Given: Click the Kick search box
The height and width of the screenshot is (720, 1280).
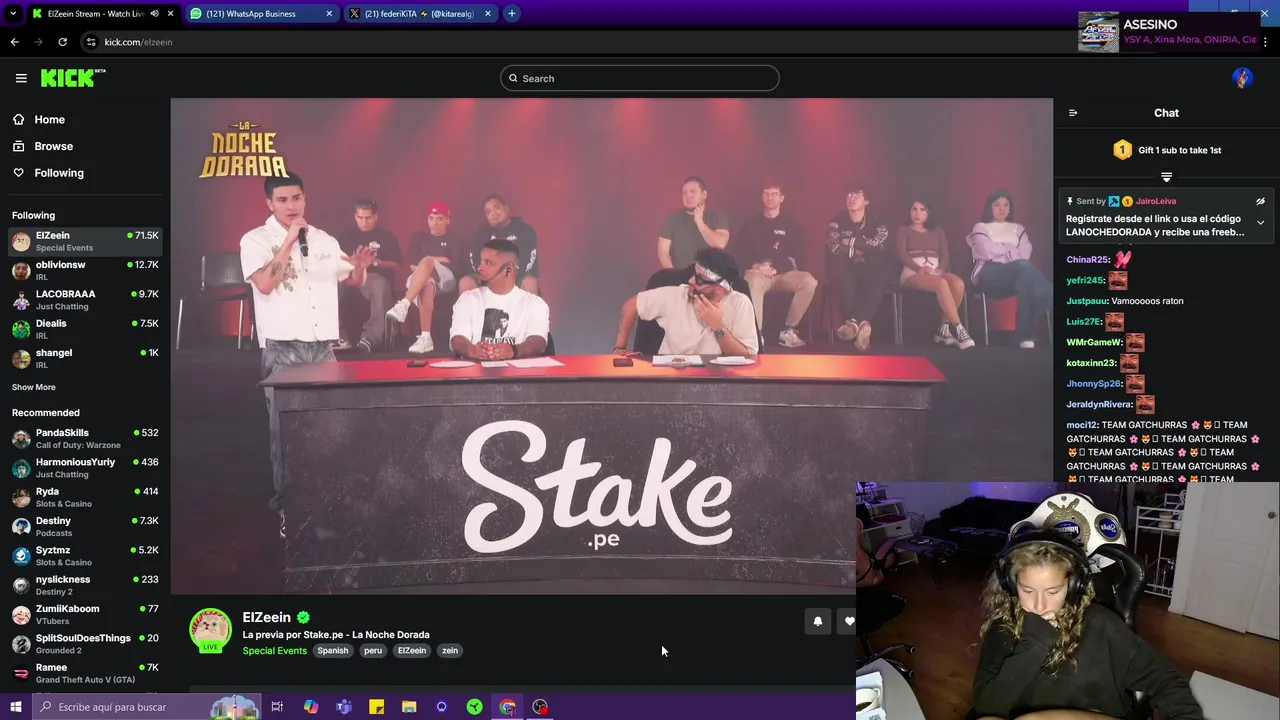Looking at the screenshot, I should (x=640, y=78).
